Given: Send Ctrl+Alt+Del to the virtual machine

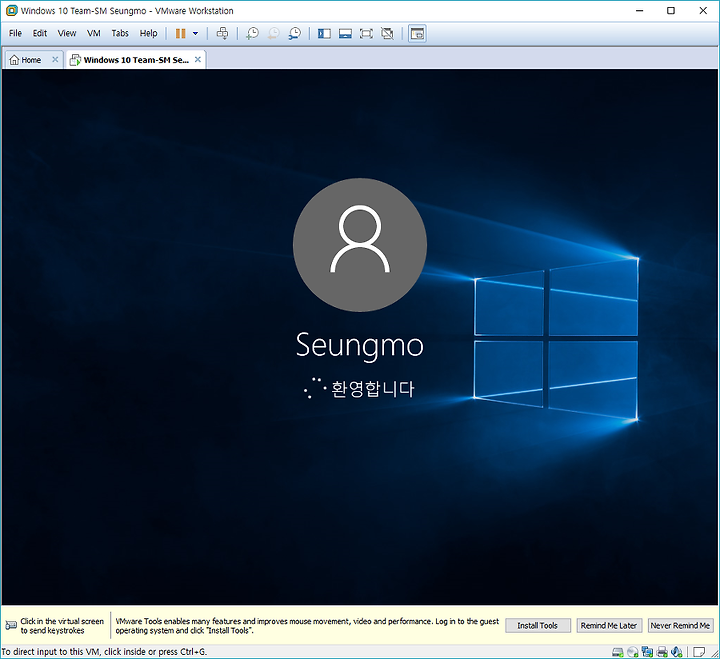Looking at the screenshot, I should [222, 34].
